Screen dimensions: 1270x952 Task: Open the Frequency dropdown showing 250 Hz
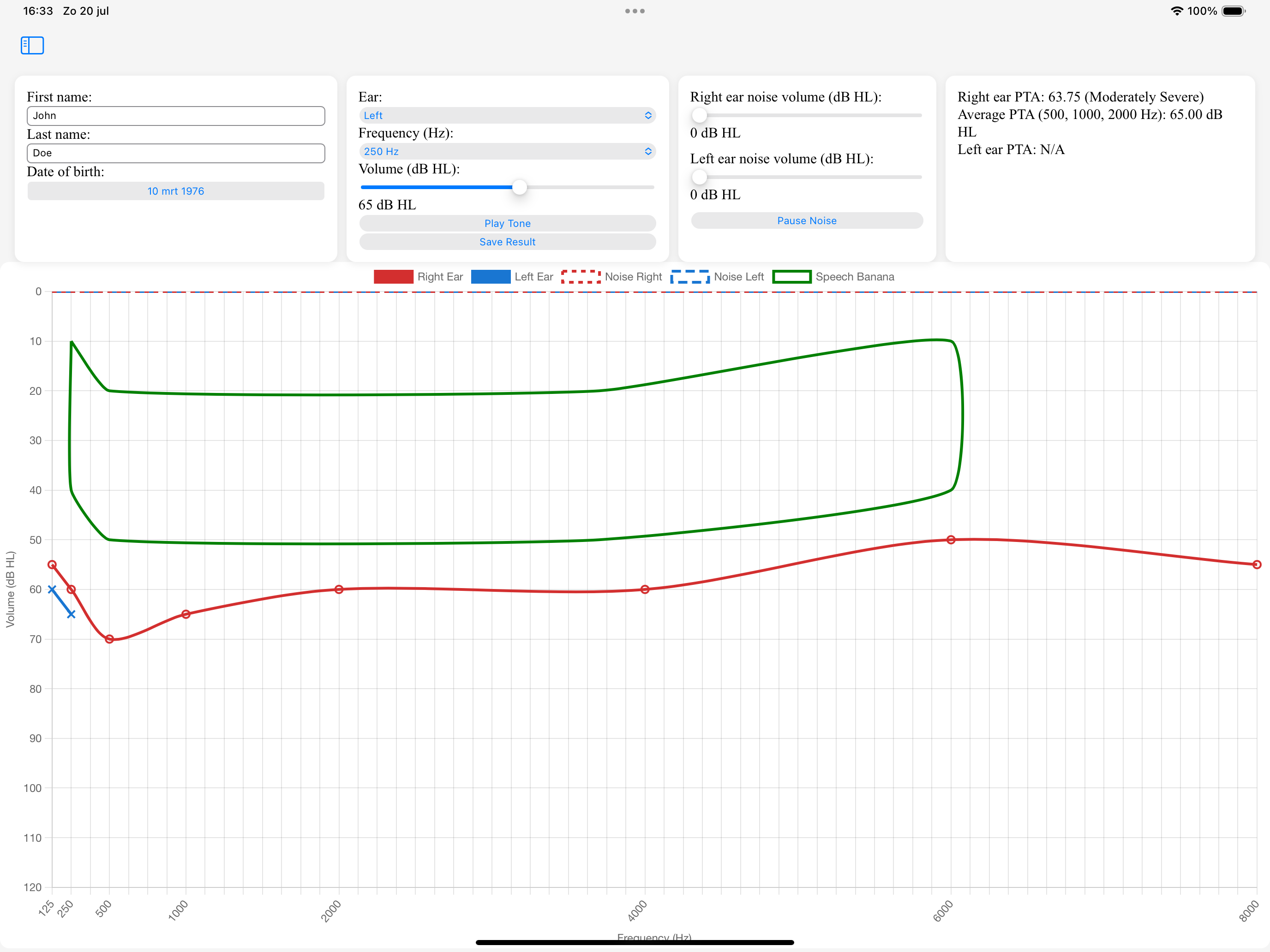click(508, 151)
